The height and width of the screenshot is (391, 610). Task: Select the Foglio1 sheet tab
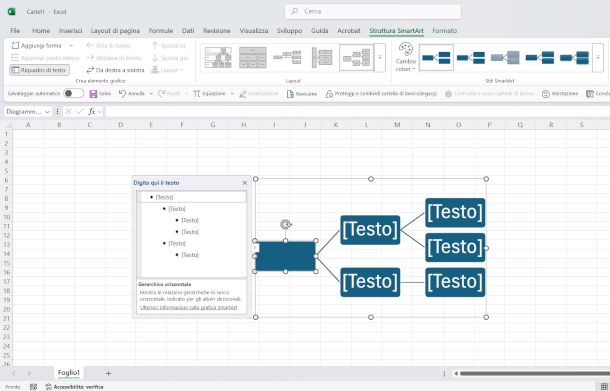coord(68,373)
